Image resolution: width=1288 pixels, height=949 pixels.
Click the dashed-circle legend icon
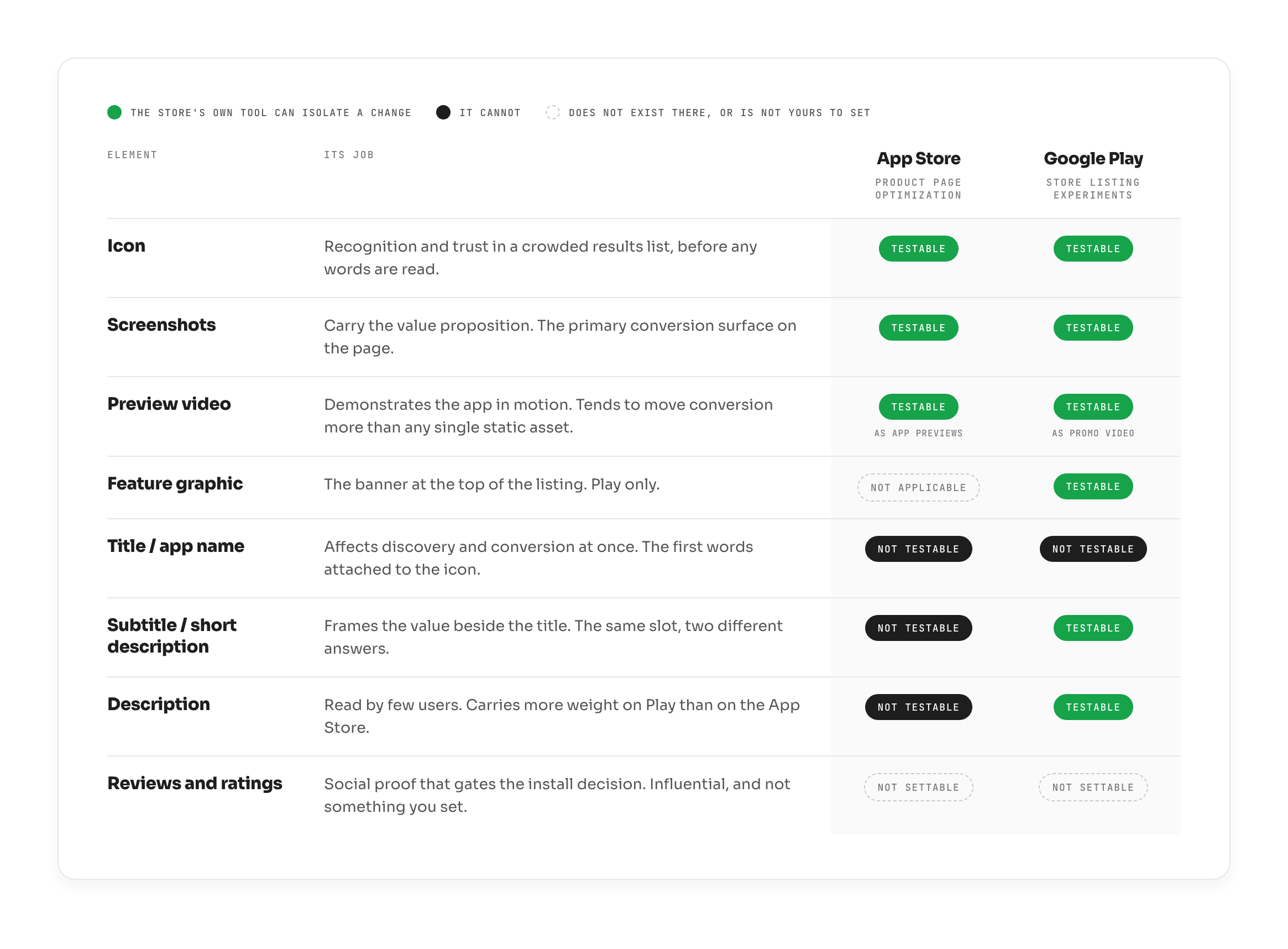[x=552, y=113]
